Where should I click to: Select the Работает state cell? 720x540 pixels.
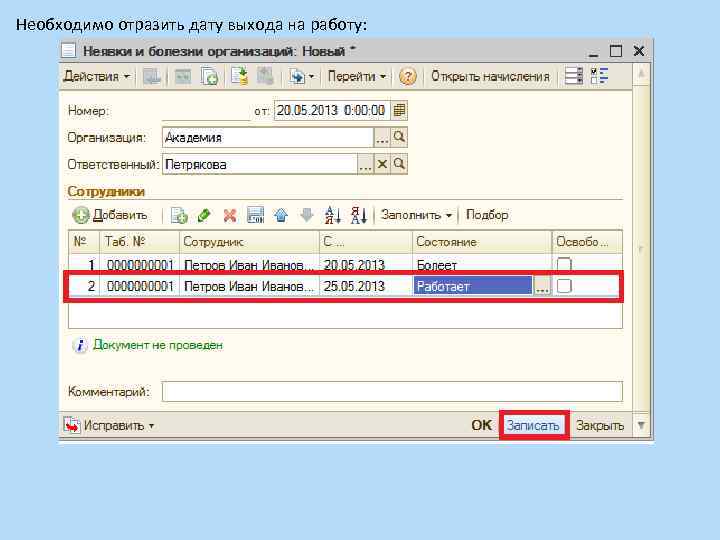[472, 286]
